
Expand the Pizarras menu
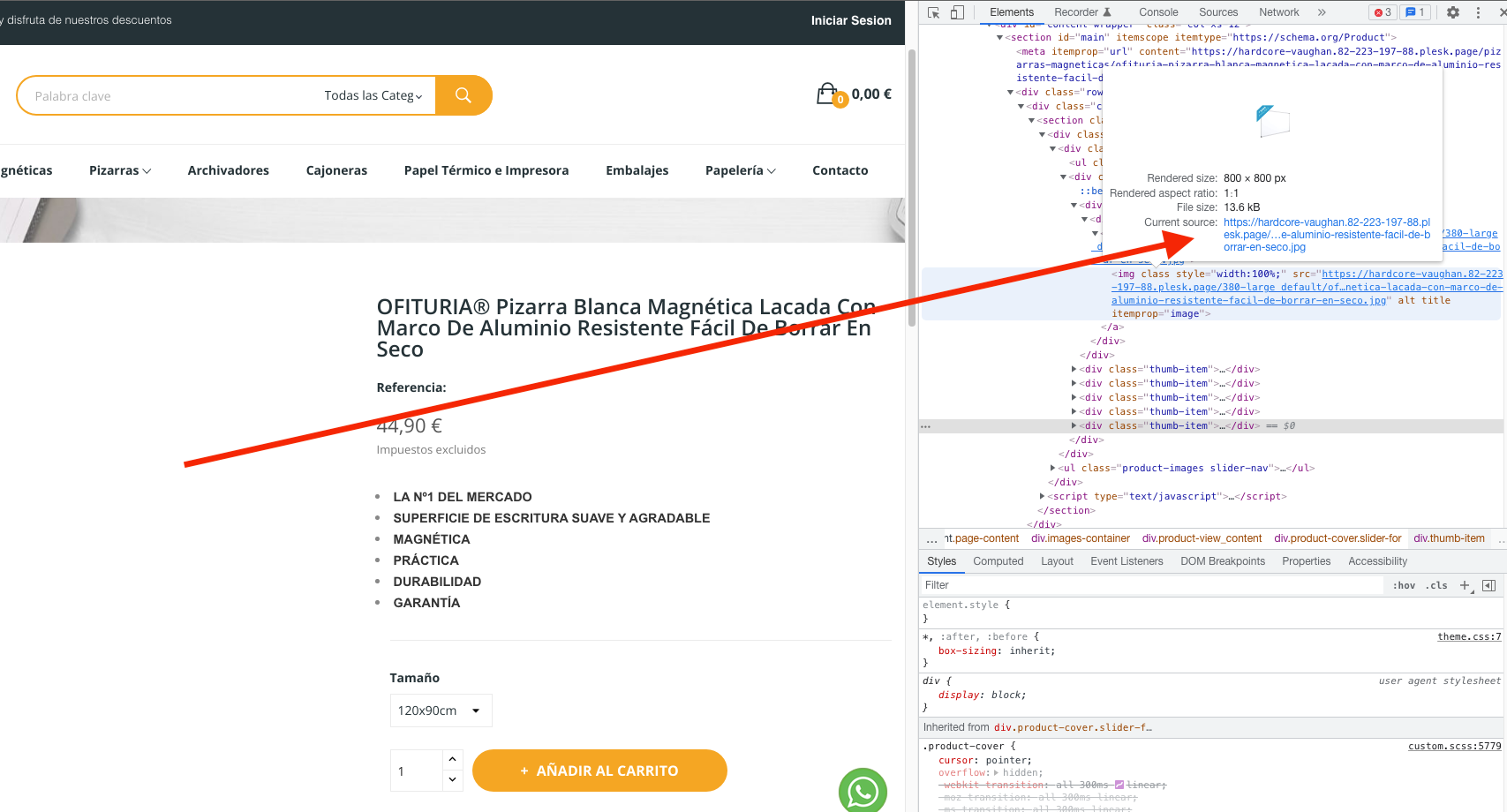point(120,170)
